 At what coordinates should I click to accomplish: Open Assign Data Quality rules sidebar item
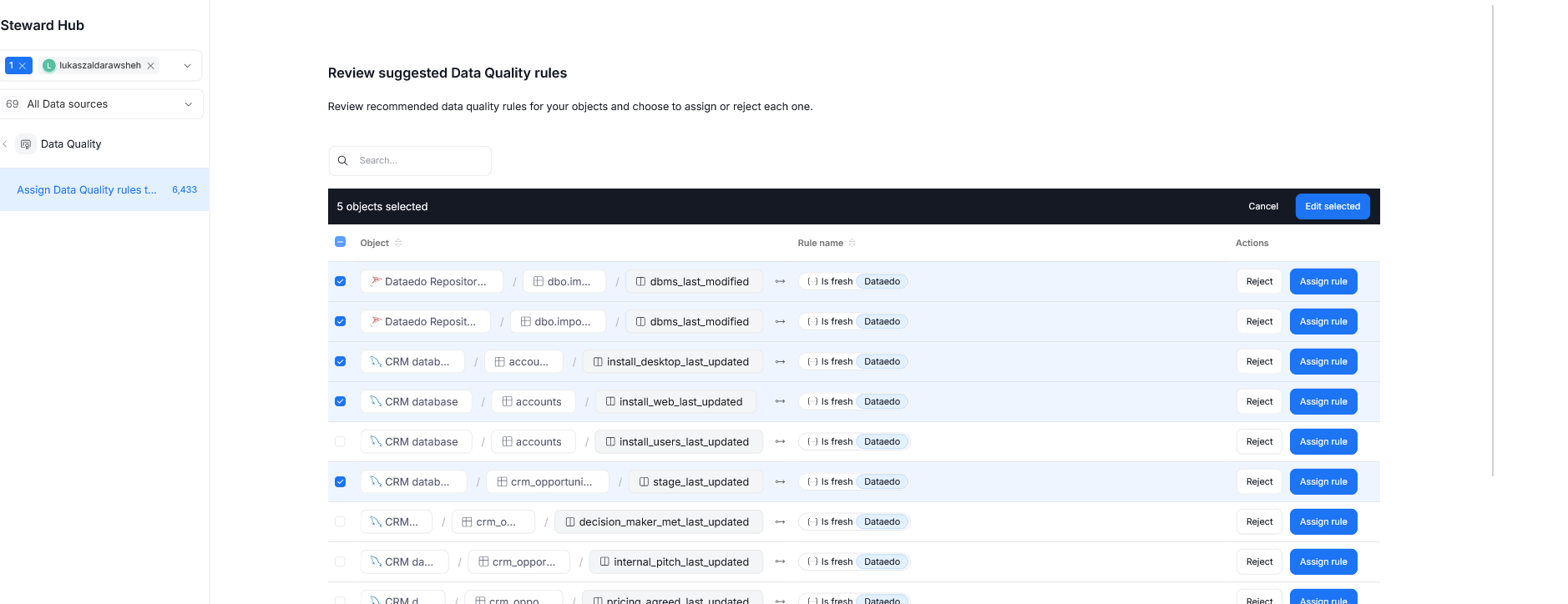pyautogui.click(x=87, y=190)
